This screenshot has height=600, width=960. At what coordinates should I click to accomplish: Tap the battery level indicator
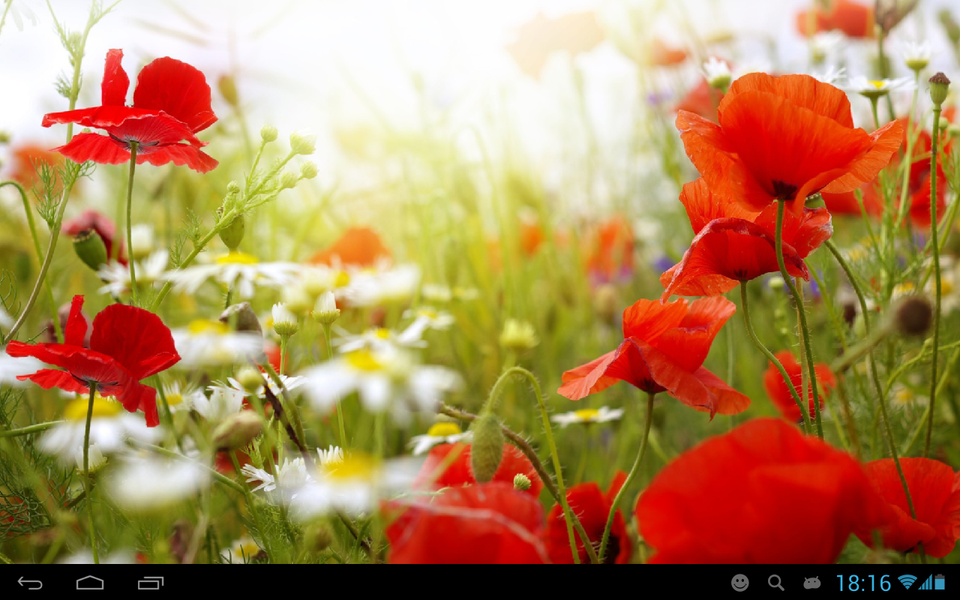tap(939, 582)
